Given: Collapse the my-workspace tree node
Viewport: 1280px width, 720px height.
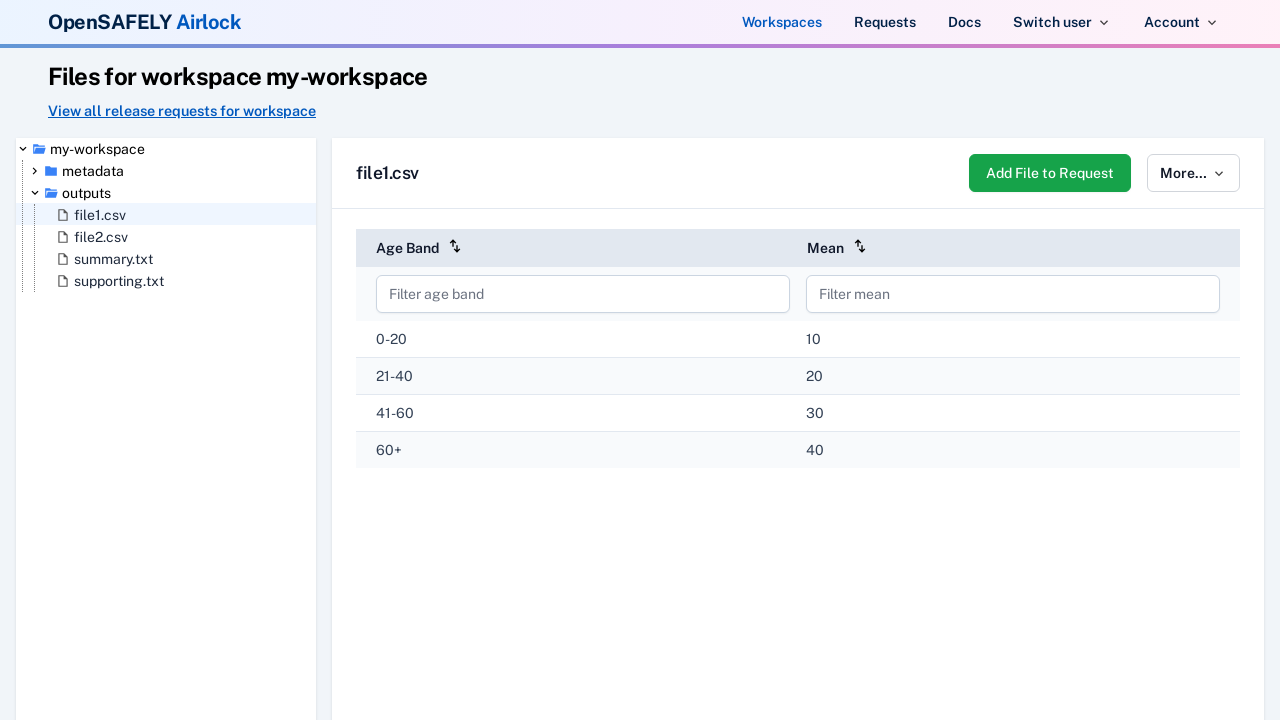Looking at the screenshot, I should (23, 149).
